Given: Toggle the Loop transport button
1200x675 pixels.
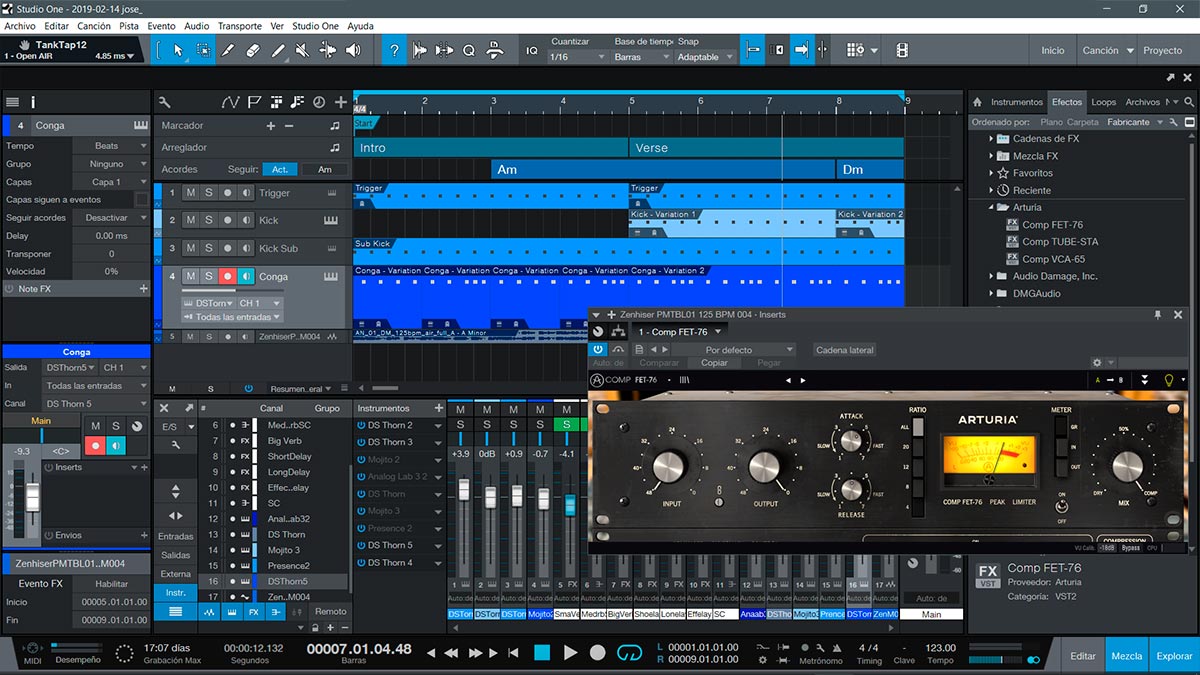Looking at the screenshot, I should click(x=629, y=653).
